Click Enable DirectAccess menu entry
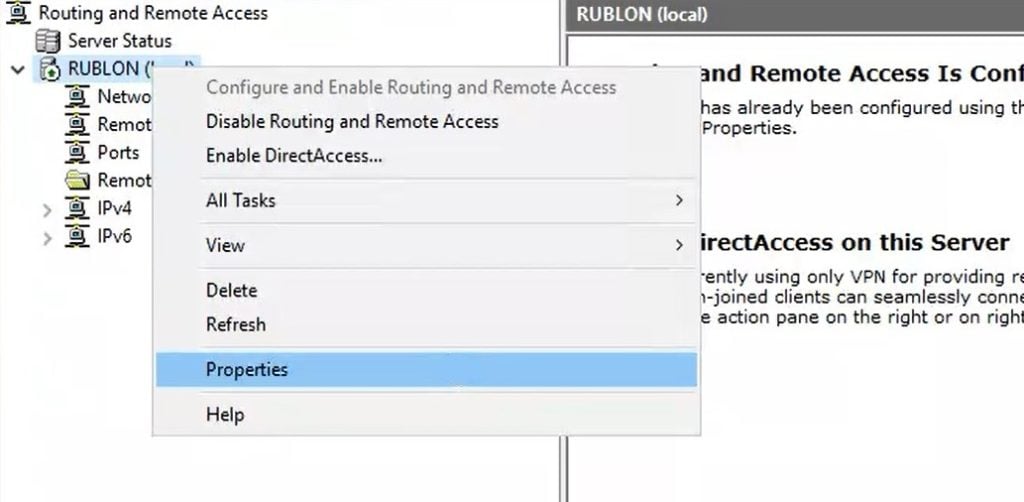The image size is (1024, 502). 294,156
